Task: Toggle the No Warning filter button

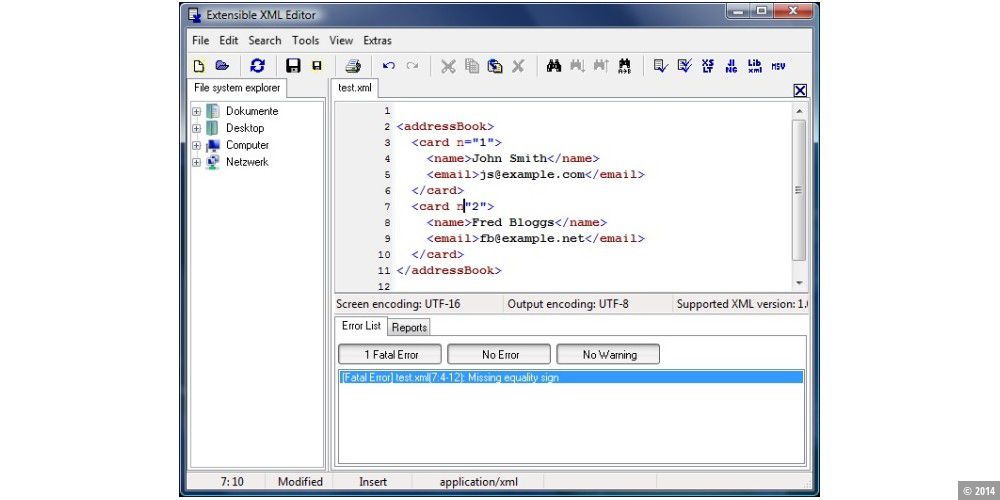Action: pyautogui.click(x=607, y=354)
